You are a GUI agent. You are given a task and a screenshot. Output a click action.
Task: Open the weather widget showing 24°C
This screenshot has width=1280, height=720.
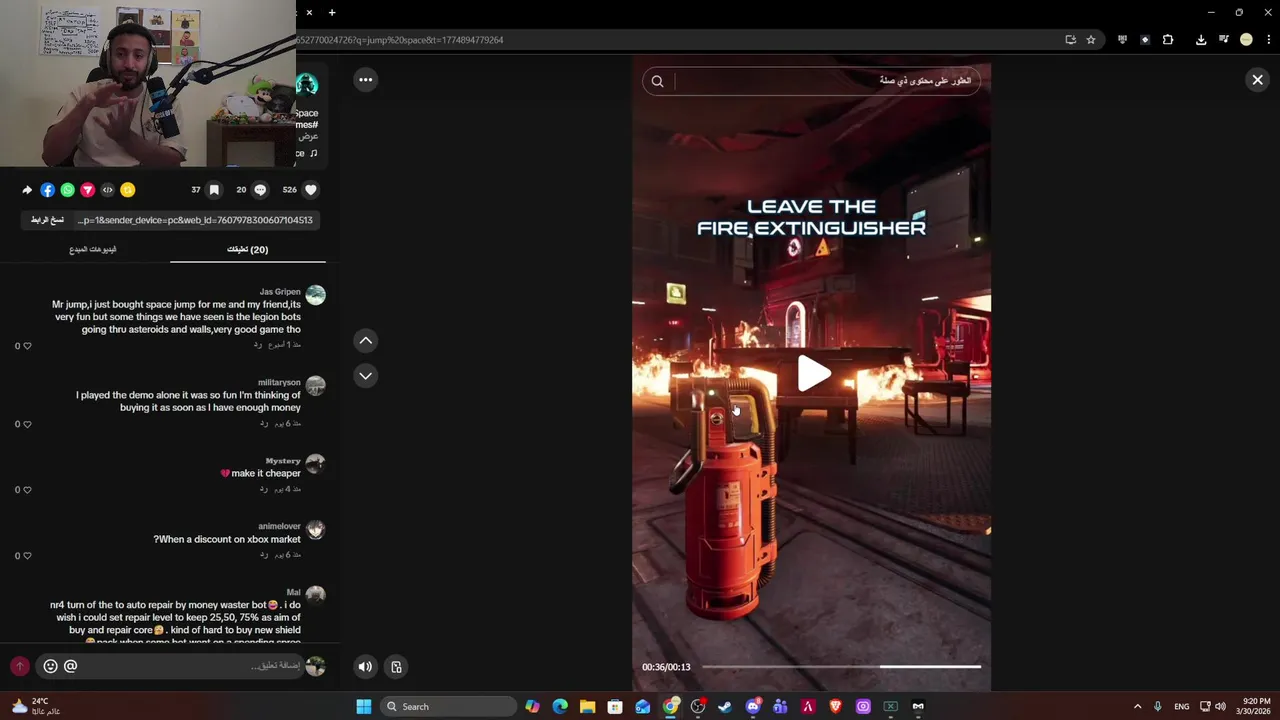click(36, 707)
